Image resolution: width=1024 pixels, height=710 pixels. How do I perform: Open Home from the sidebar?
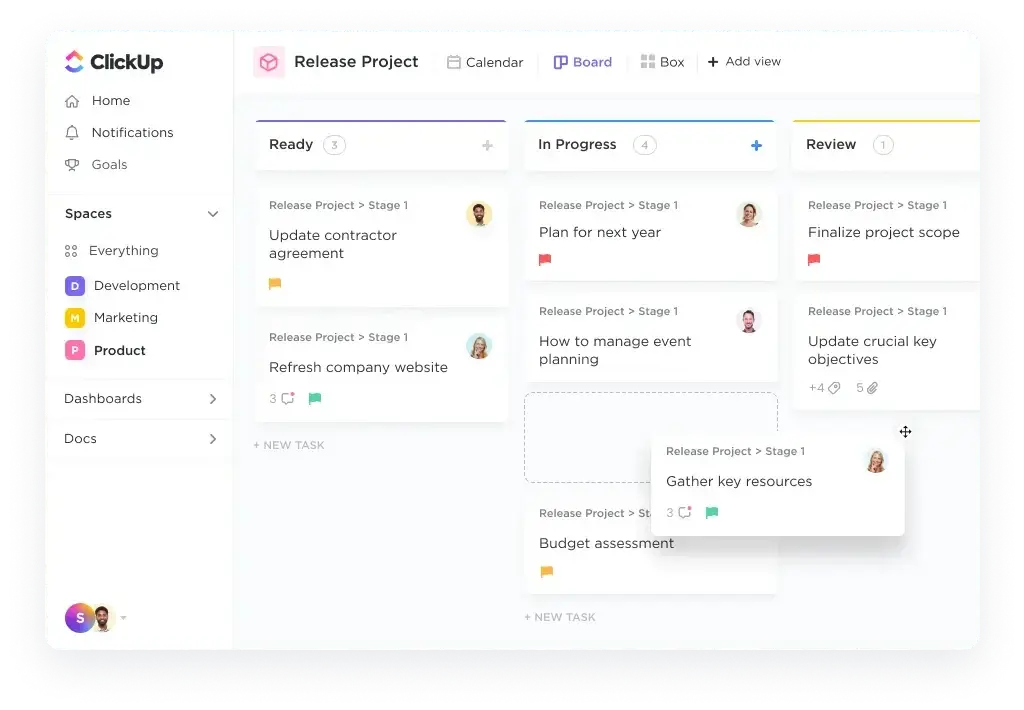110,101
